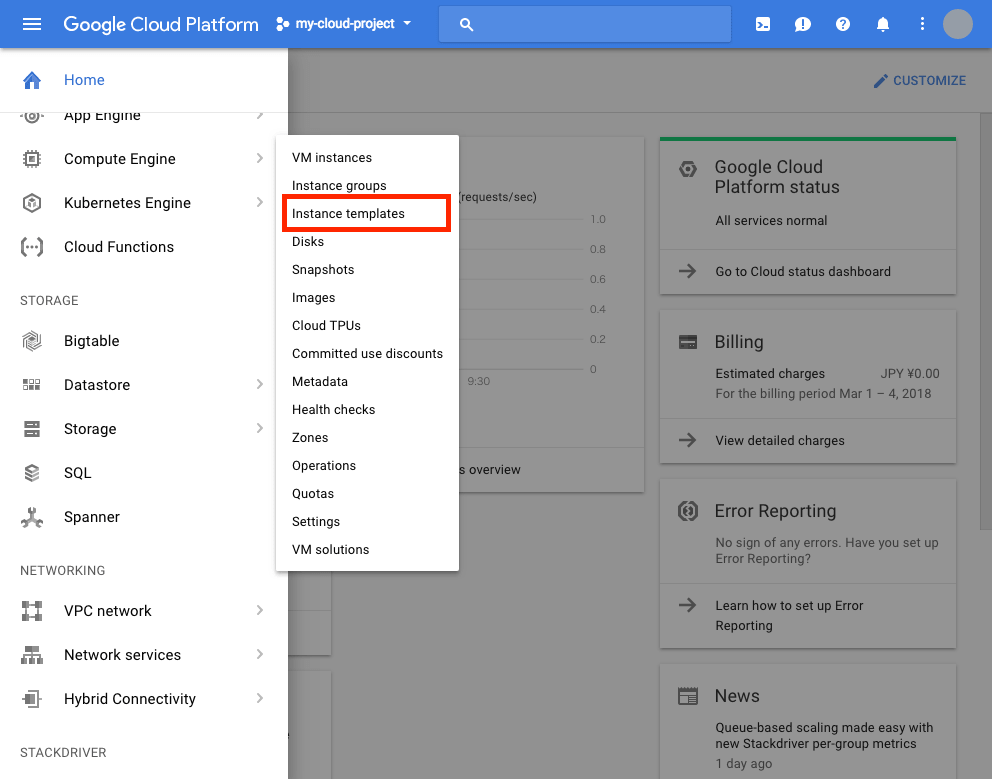Expand the Network services submenu chevron
Viewport: 992px width, 779px height.
tap(259, 654)
